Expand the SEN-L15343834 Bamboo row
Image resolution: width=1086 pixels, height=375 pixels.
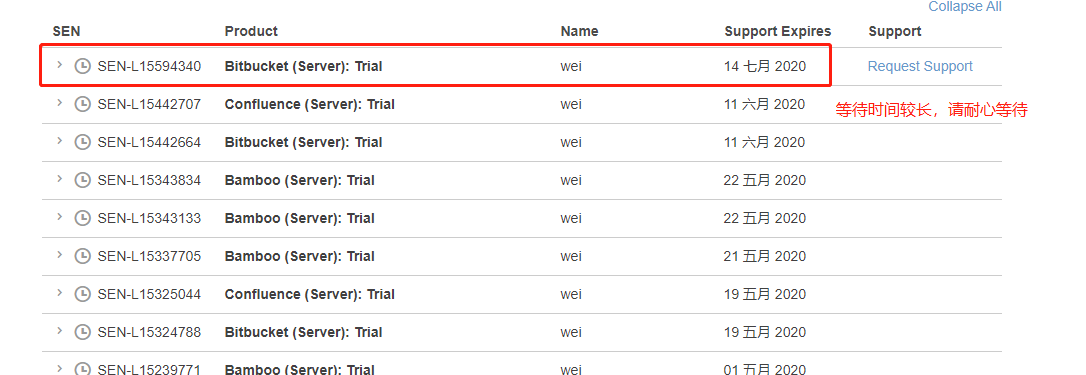[60, 179]
